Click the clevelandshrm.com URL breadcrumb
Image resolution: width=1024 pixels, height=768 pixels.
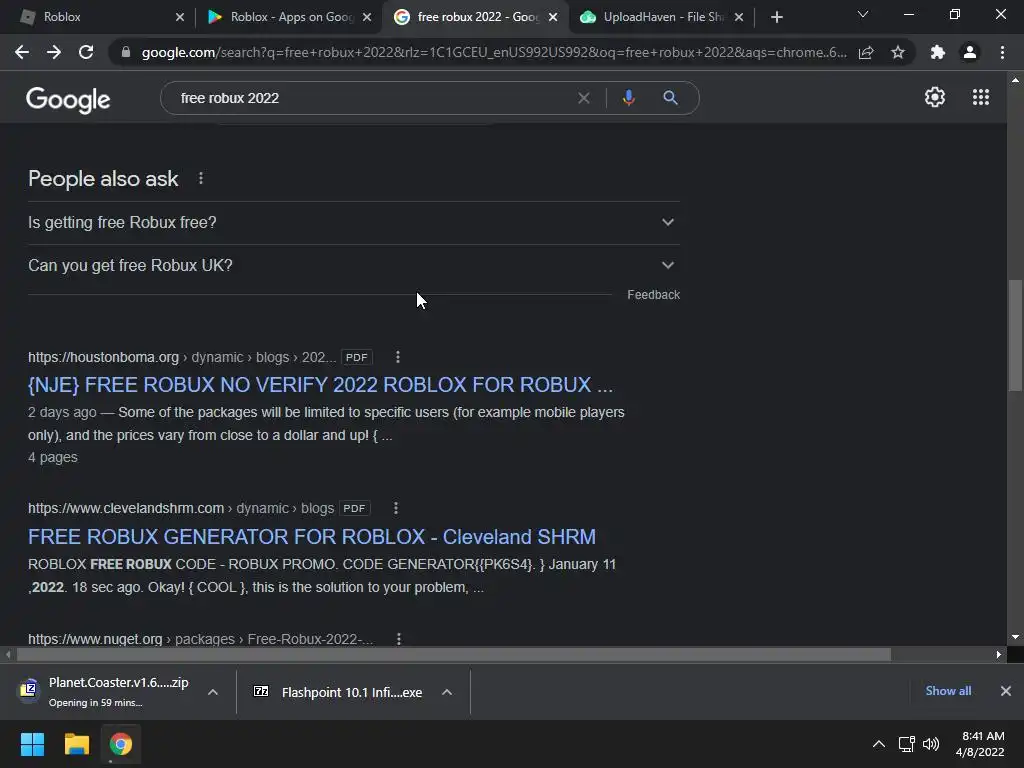[181, 508]
